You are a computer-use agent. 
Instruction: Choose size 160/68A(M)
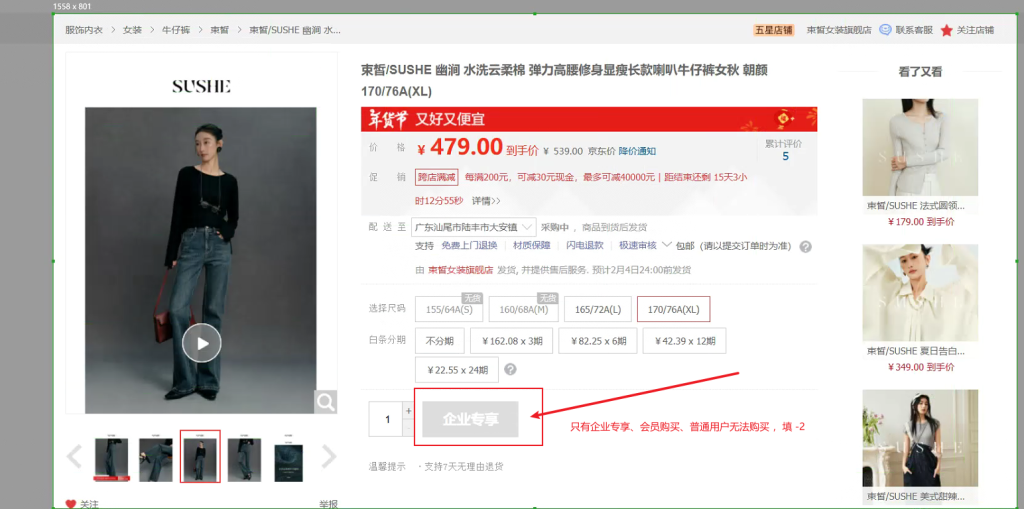point(523,309)
